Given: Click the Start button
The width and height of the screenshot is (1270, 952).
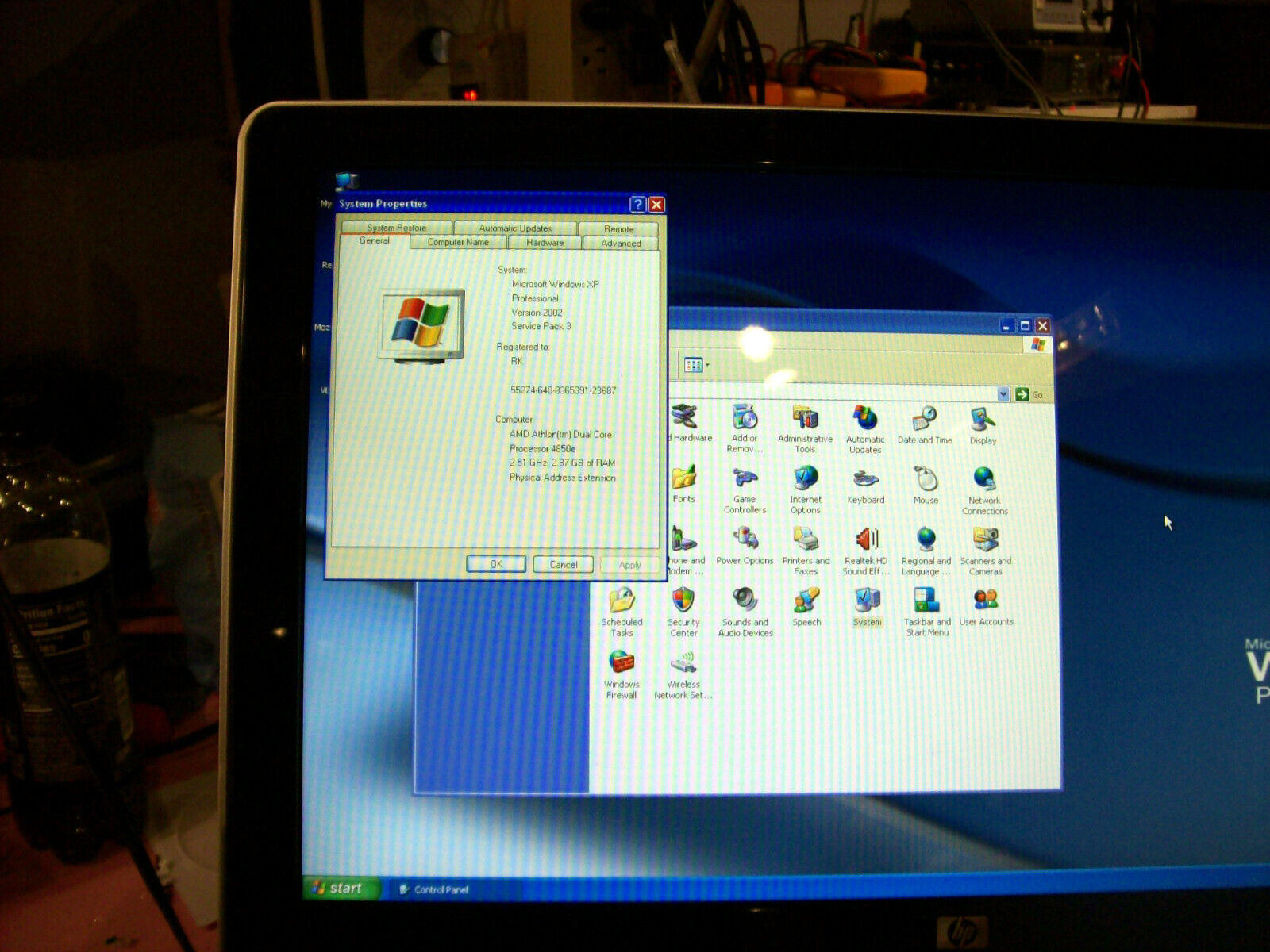Looking at the screenshot, I should 343,888.
